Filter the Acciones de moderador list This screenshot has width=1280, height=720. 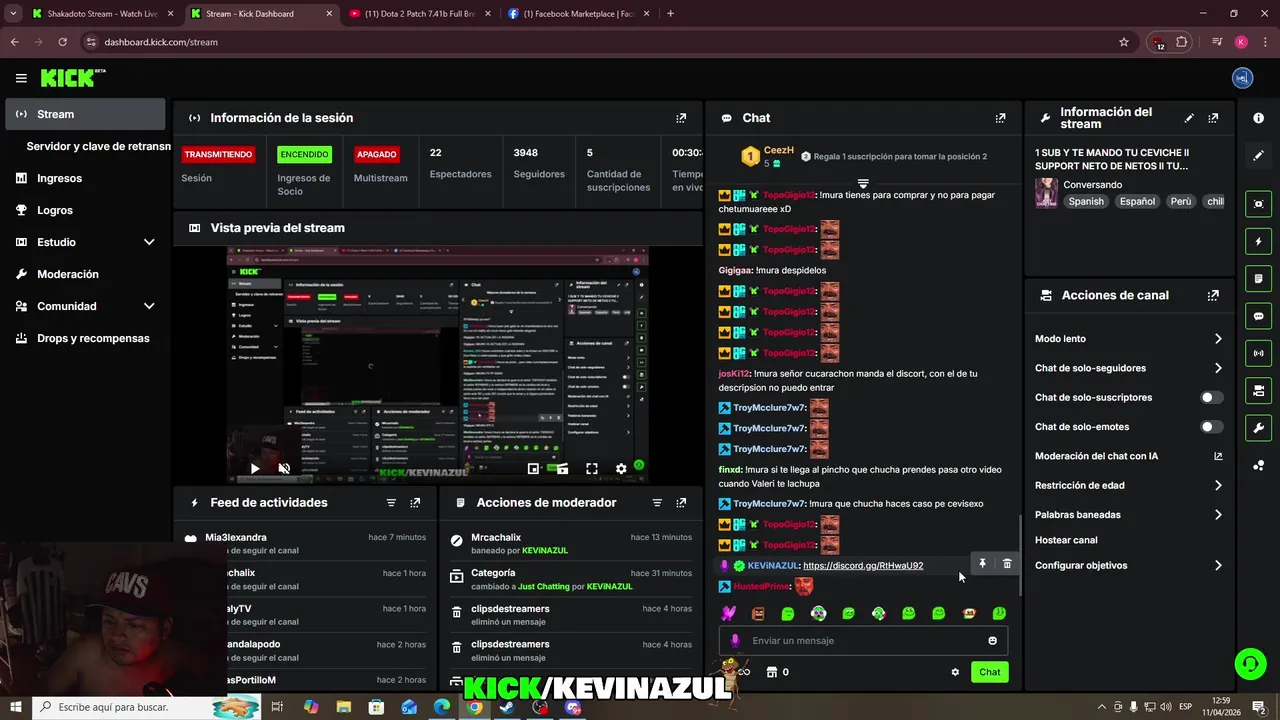tap(657, 503)
